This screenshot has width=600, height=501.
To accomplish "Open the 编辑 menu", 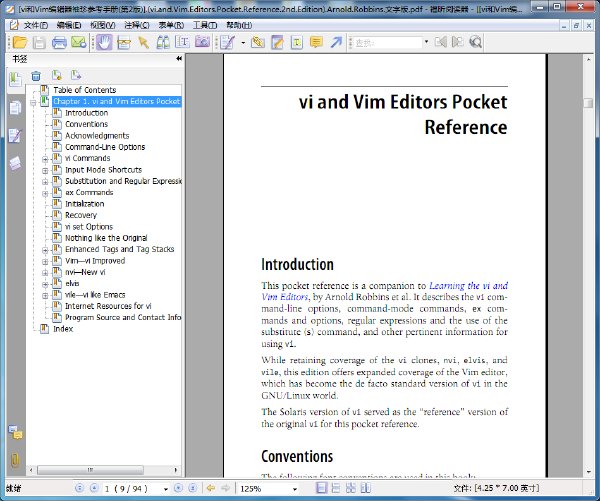I will click(69, 25).
